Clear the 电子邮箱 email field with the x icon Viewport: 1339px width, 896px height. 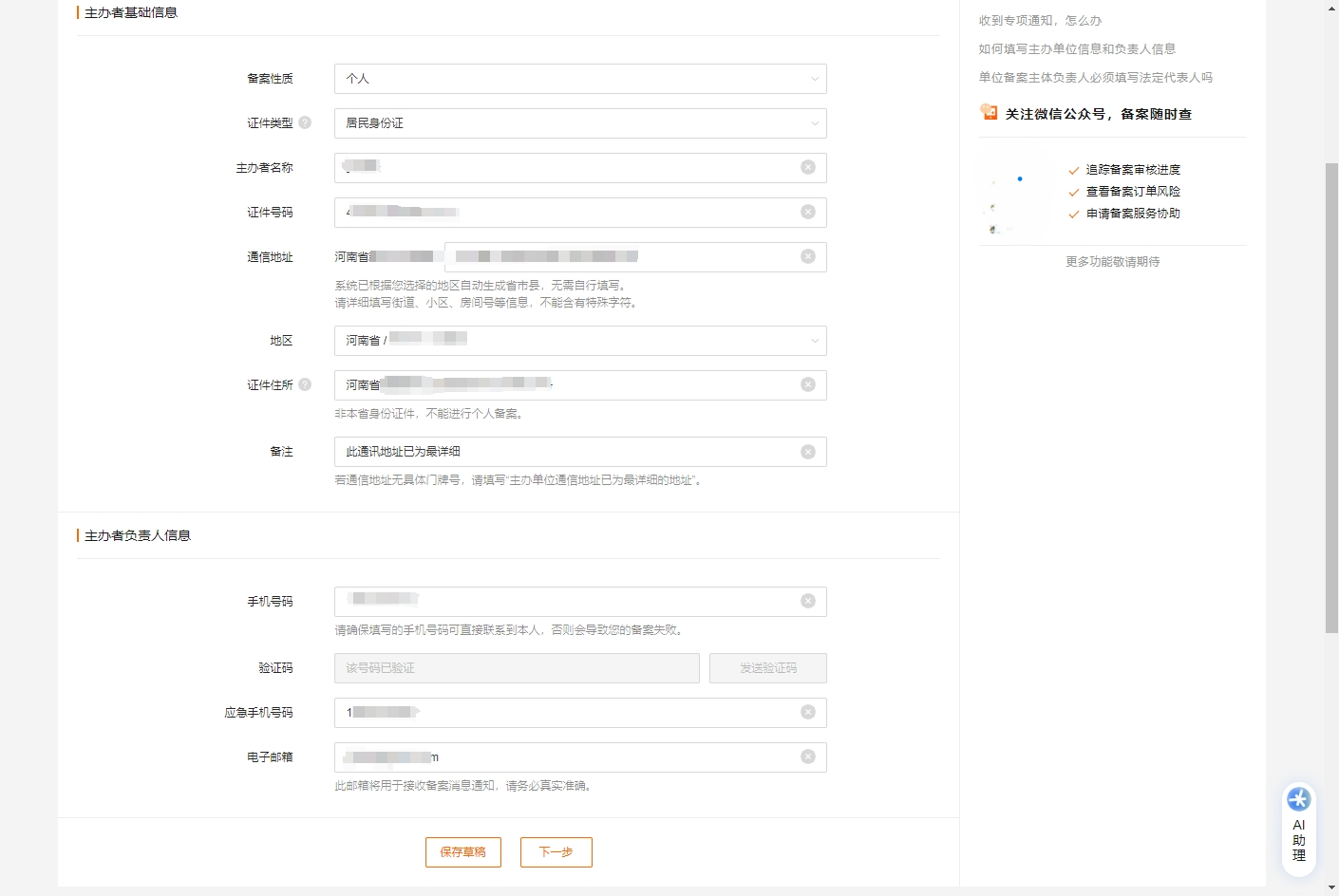pos(808,756)
